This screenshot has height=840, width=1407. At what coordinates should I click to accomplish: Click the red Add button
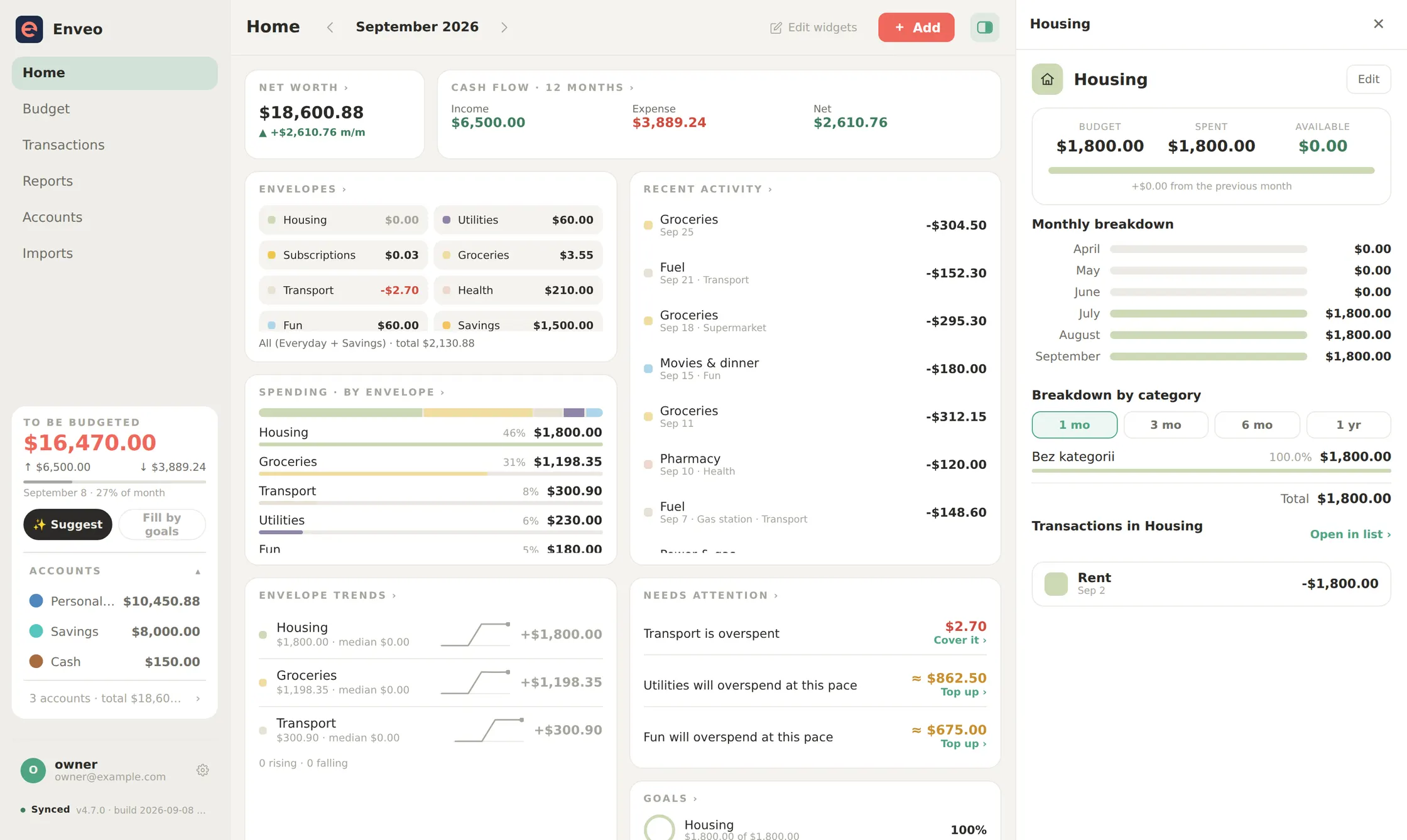point(916,28)
